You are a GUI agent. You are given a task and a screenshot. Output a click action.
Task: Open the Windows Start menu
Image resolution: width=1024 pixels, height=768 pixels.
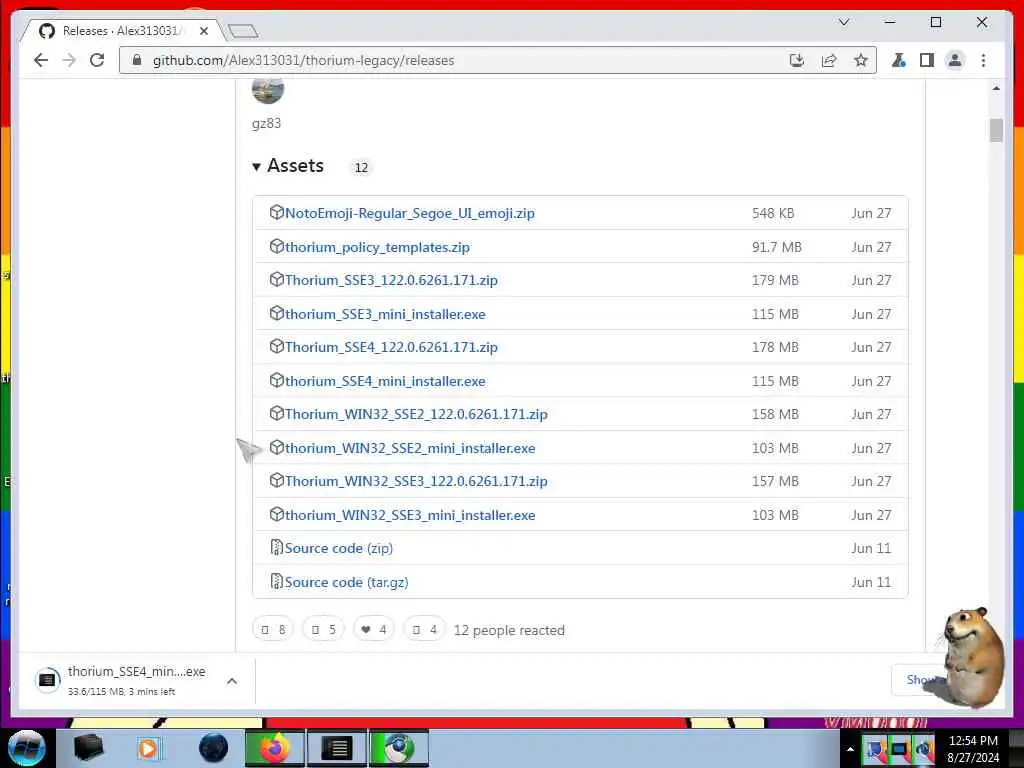point(27,748)
